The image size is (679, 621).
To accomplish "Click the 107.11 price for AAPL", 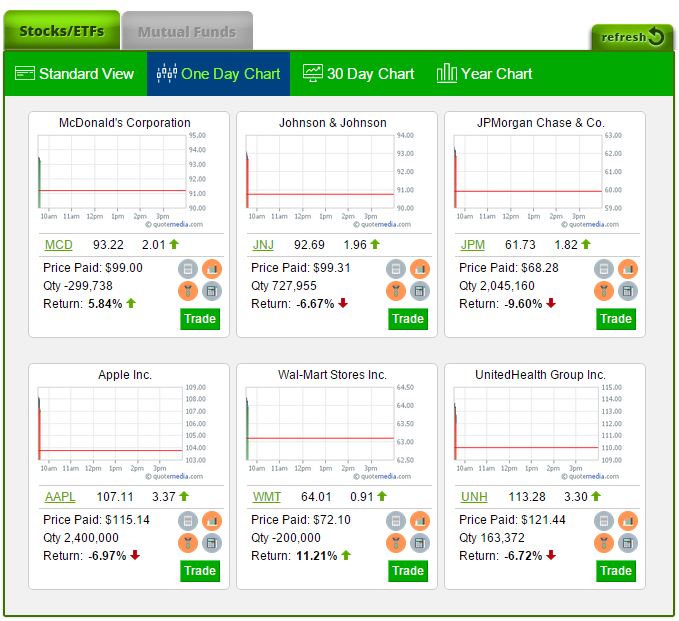I will tap(115, 497).
